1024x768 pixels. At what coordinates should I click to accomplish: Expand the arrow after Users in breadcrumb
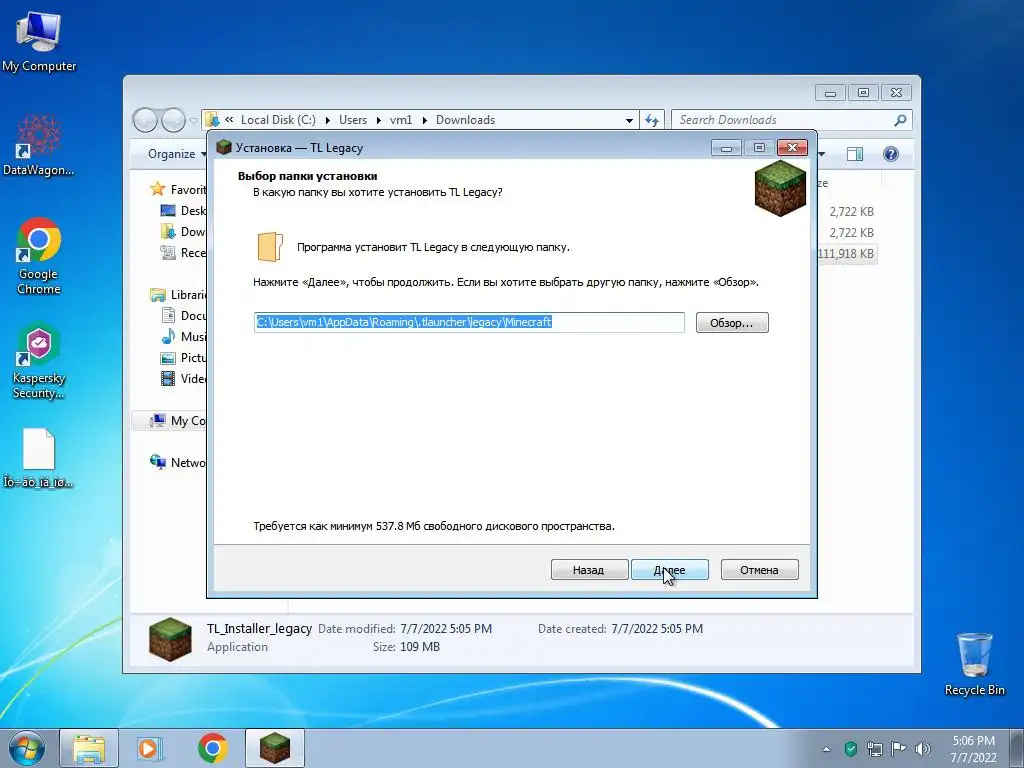(x=379, y=120)
